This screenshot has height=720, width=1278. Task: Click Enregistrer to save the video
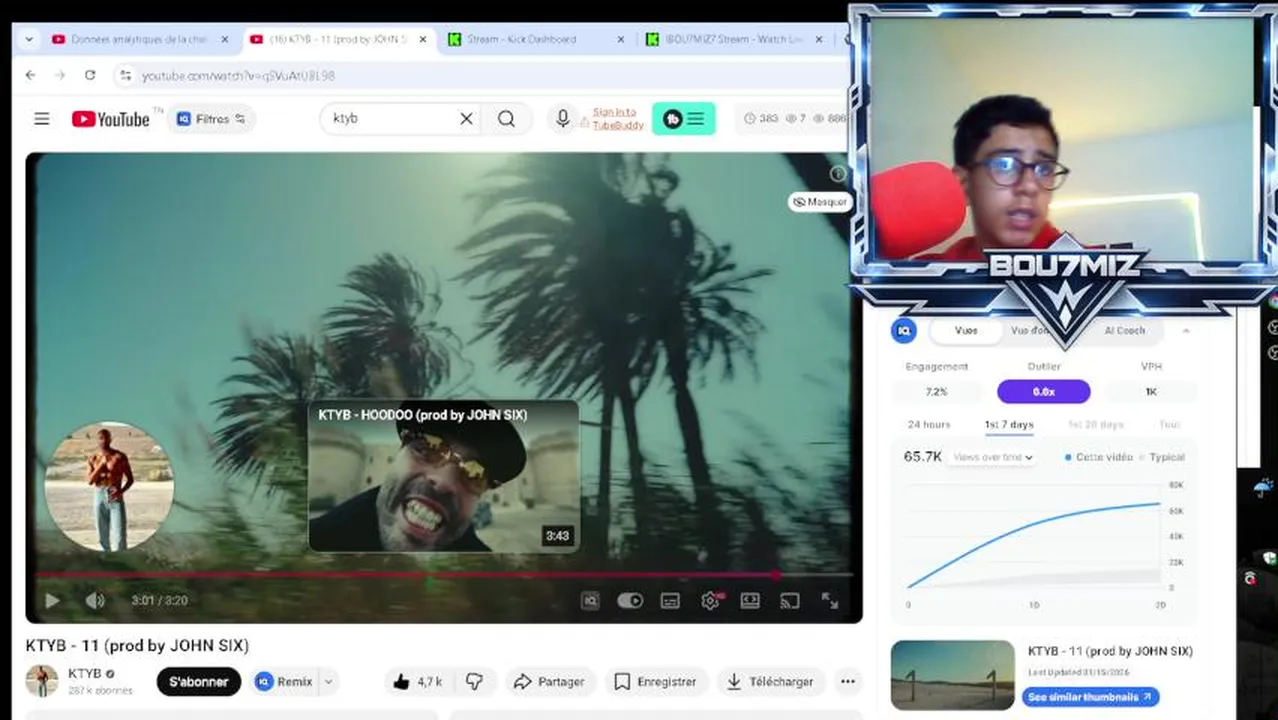click(655, 682)
